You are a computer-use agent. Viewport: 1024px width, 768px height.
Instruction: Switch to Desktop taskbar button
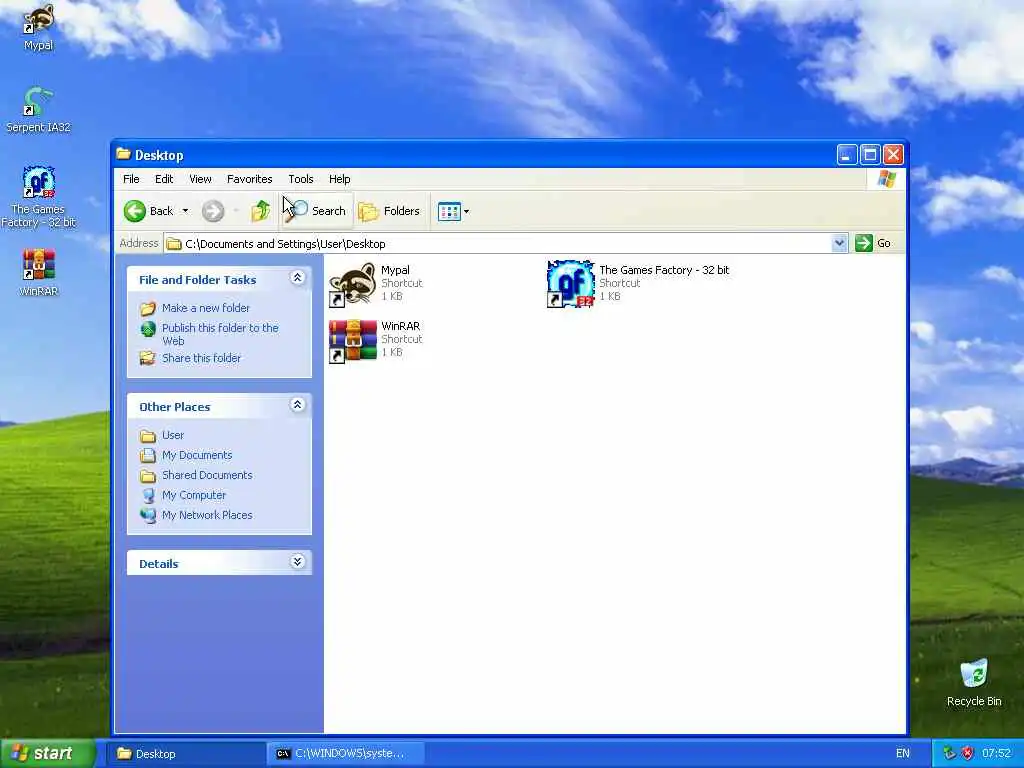click(x=186, y=754)
